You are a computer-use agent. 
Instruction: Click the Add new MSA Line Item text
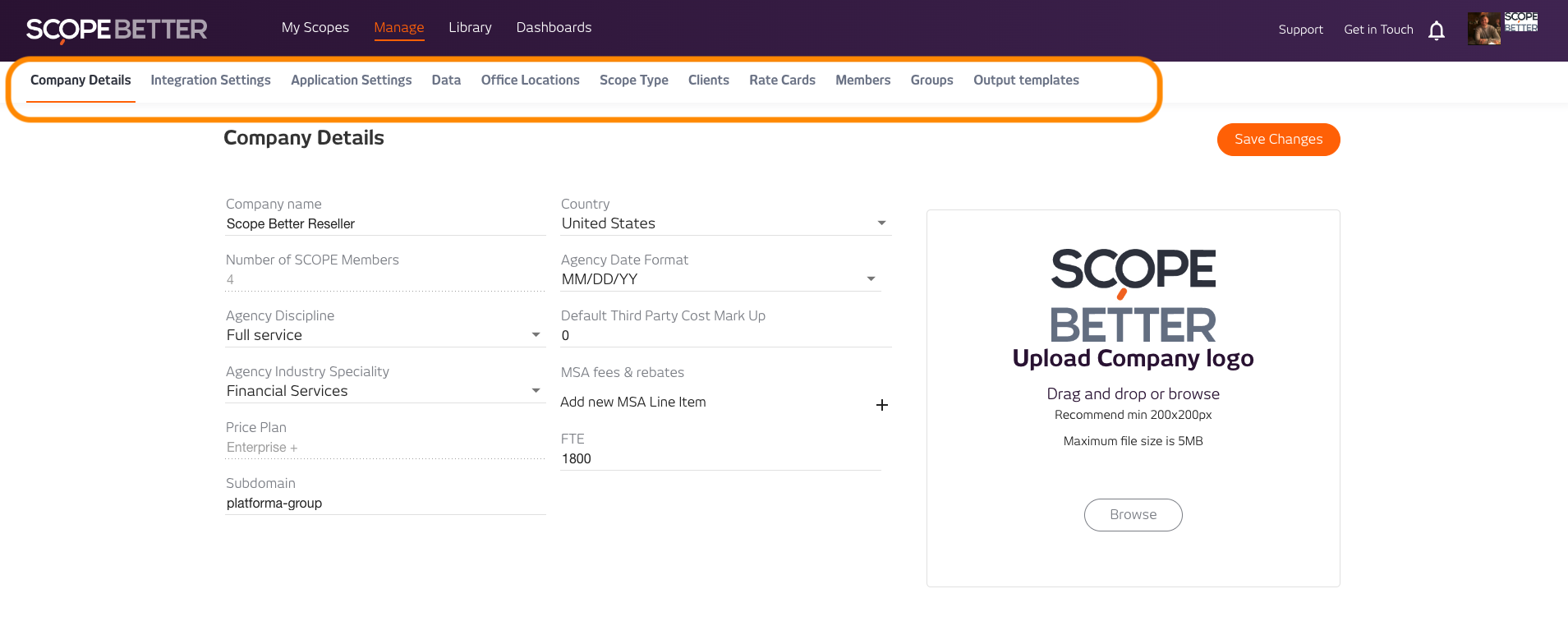coord(632,402)
